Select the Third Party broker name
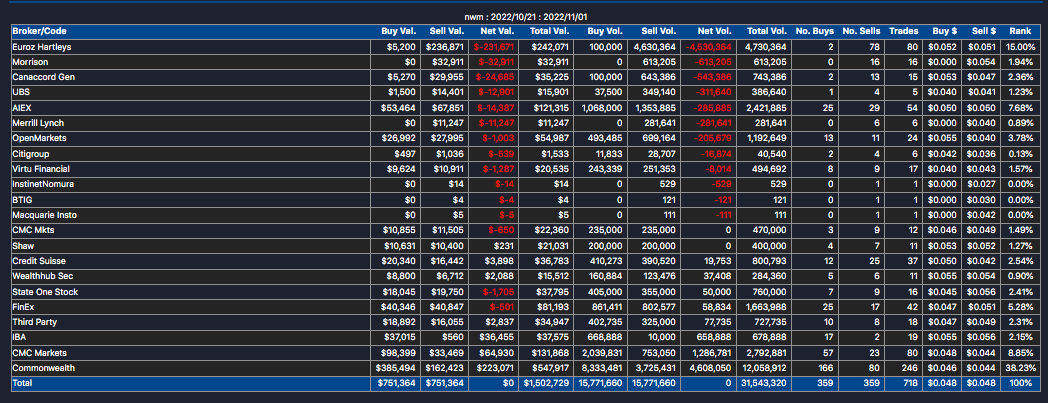 (x=35, y=322)
